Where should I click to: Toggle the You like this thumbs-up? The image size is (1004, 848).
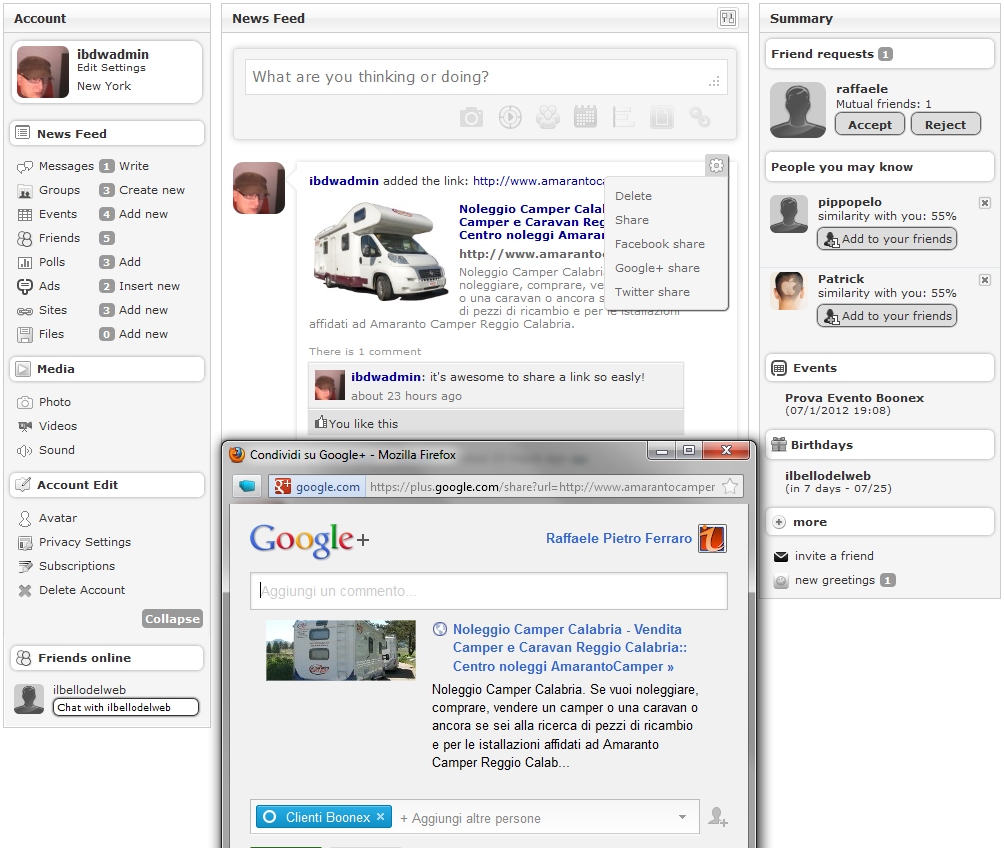pyautogui.click(x=321, y=423)
